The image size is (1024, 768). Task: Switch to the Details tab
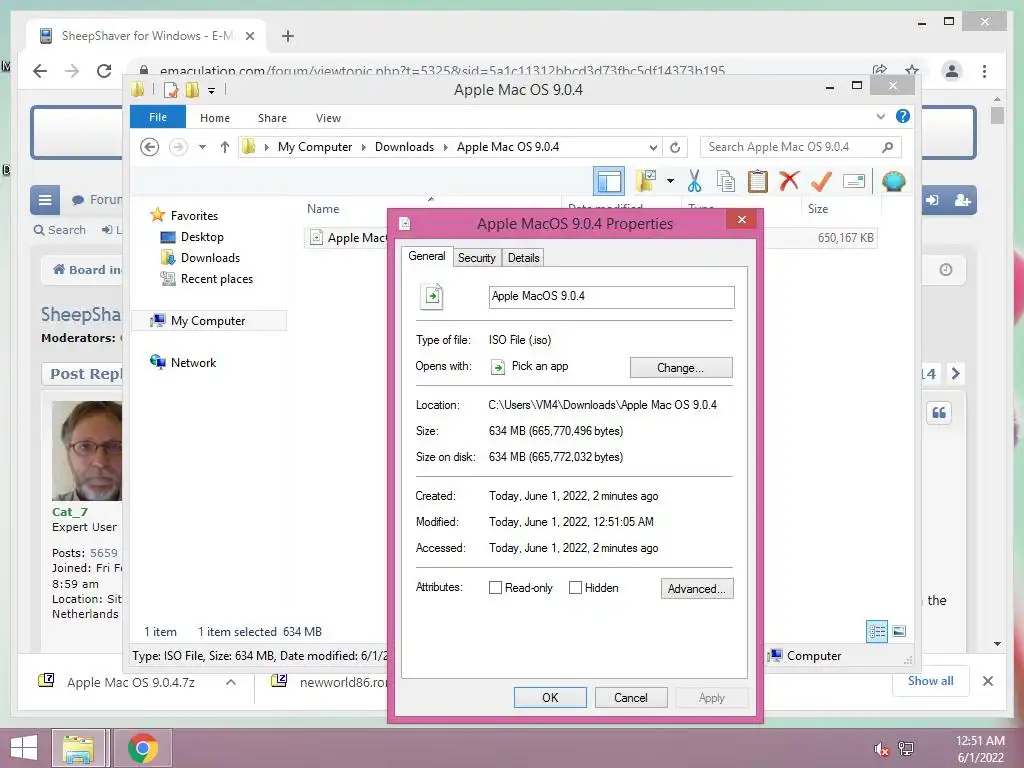coord(524,257)
